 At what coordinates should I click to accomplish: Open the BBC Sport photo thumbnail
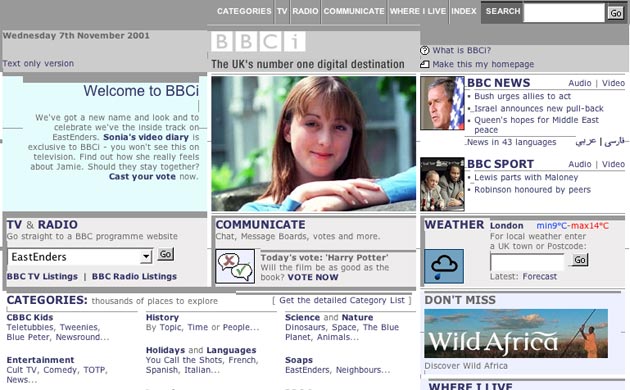tap(442, 184)
